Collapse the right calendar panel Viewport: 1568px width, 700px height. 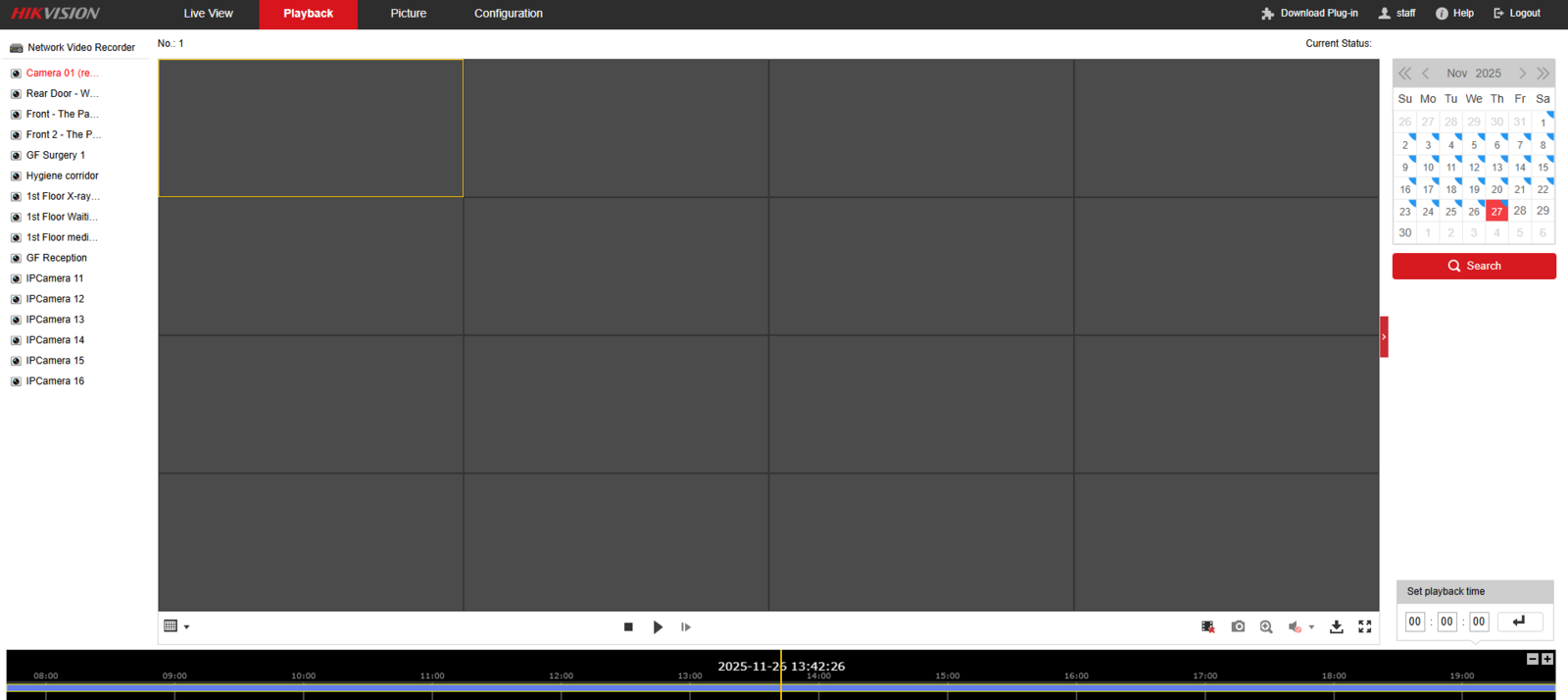(x=1384, y=336)
